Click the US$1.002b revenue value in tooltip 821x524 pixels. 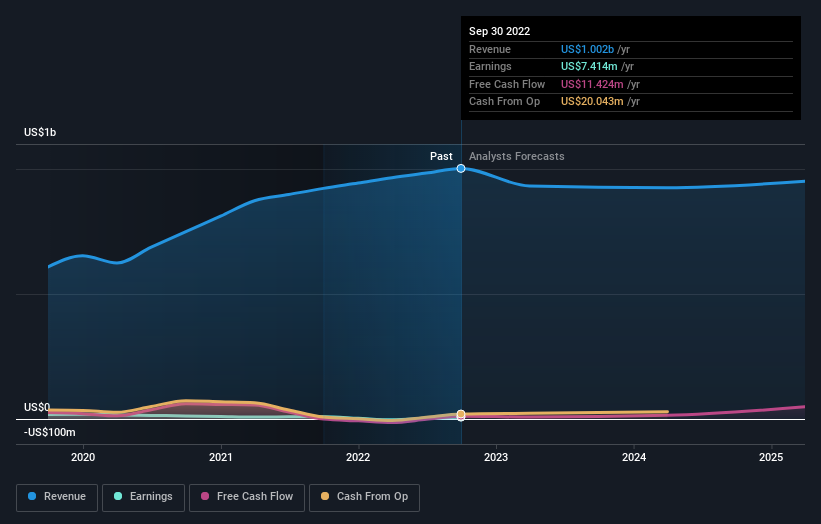pyautogui.click(x=587, y=49)
